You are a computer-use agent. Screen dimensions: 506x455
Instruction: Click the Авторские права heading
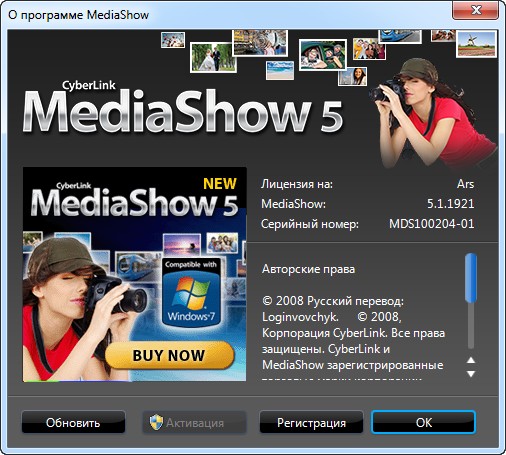tap(308, 269)
